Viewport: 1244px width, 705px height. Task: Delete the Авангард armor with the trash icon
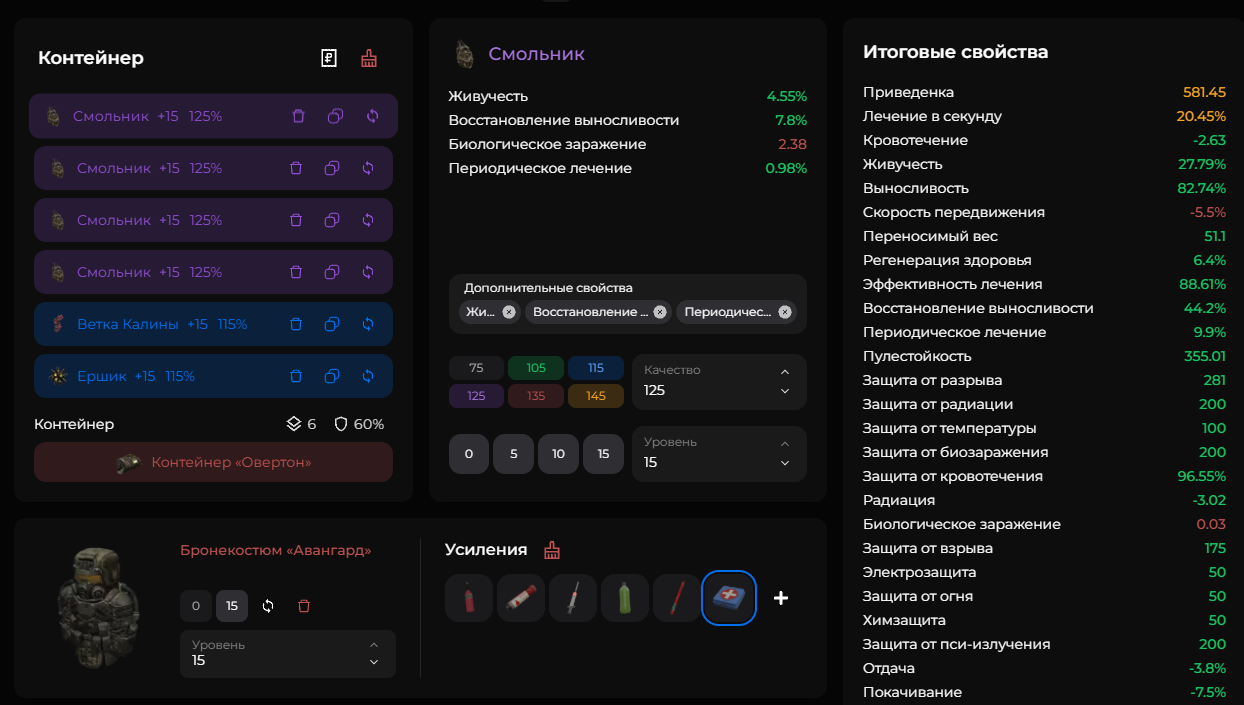[304, 606]
